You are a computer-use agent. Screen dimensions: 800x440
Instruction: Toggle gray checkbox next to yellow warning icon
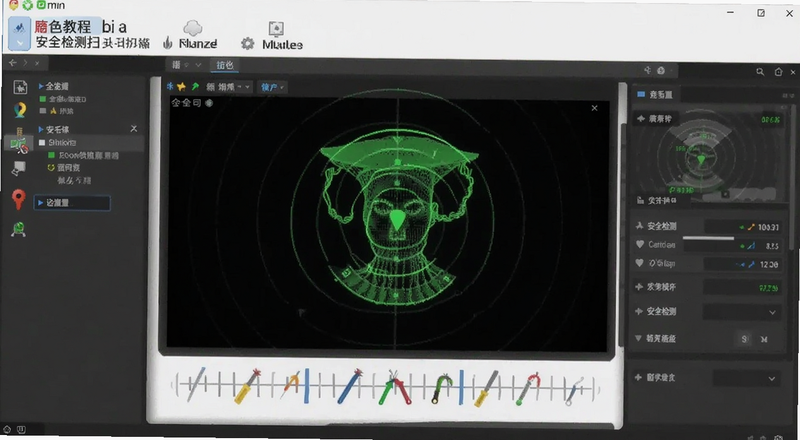pos(43,111)
